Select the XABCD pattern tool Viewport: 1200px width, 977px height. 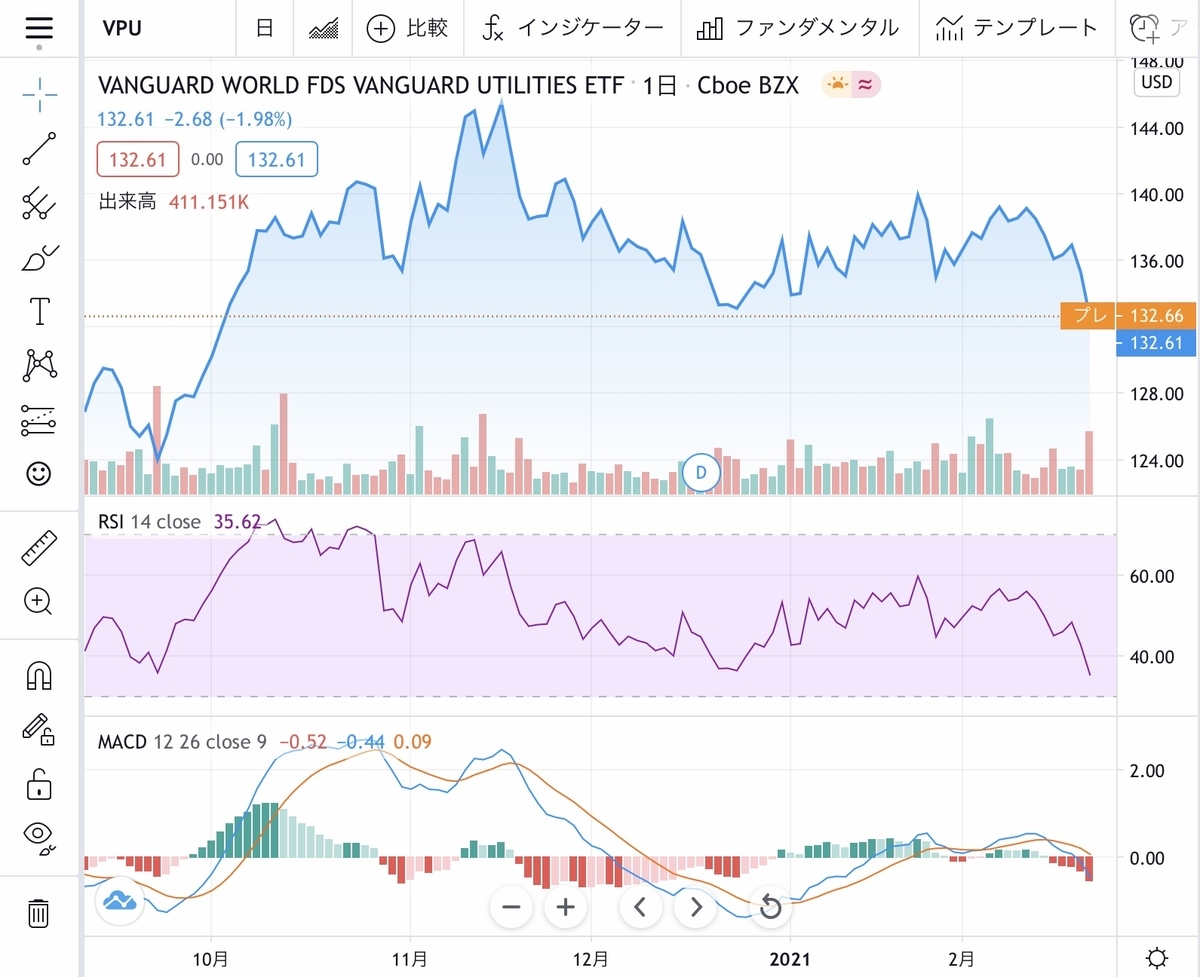(x=39, y=365)
